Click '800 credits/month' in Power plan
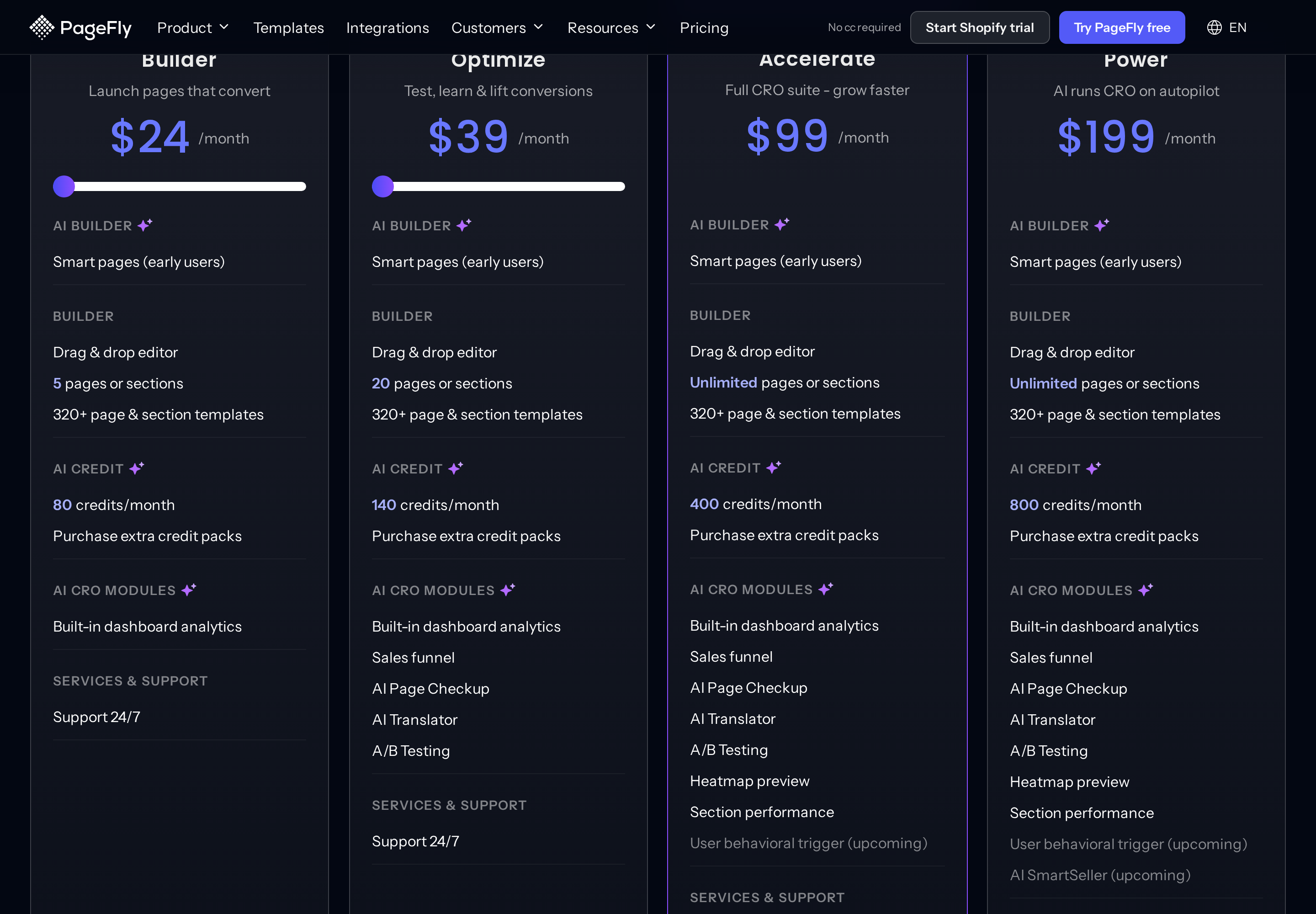 click(x=1076, y=505)
